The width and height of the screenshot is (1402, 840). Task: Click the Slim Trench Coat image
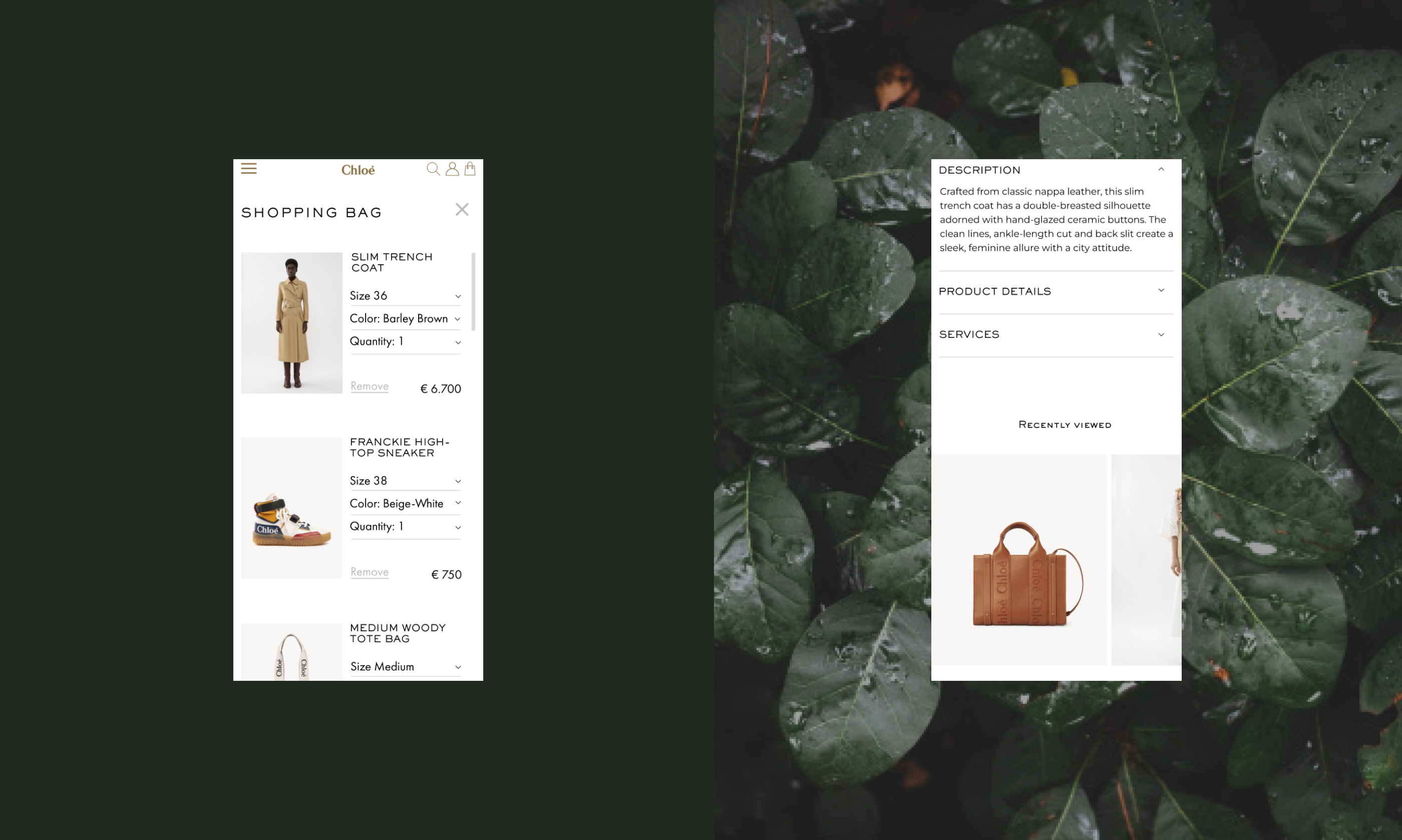[291, 323]
